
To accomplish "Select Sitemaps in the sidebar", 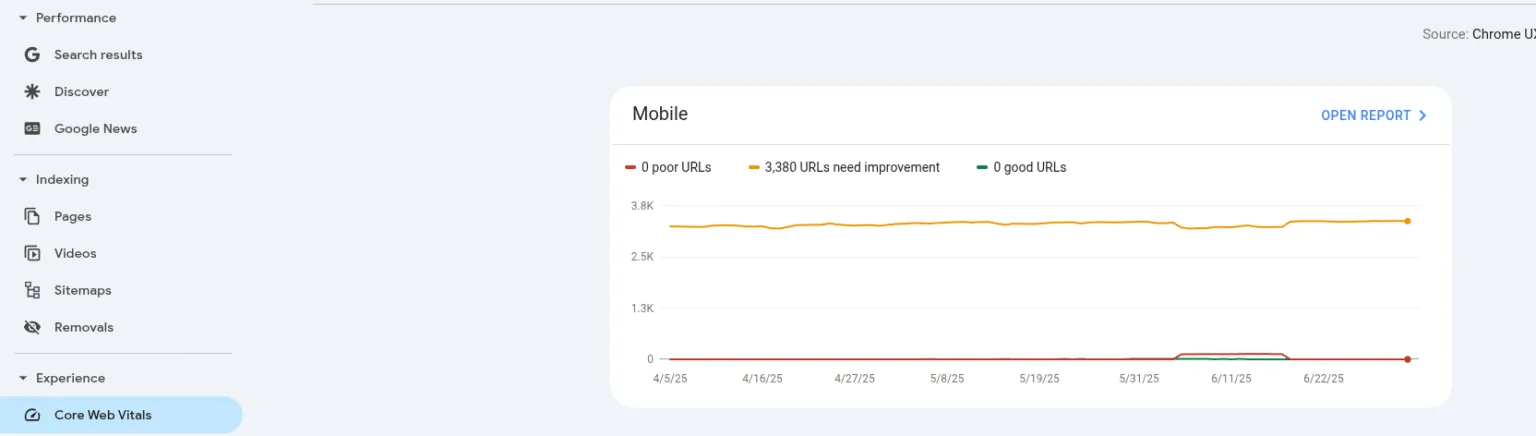I will [82, 291].
